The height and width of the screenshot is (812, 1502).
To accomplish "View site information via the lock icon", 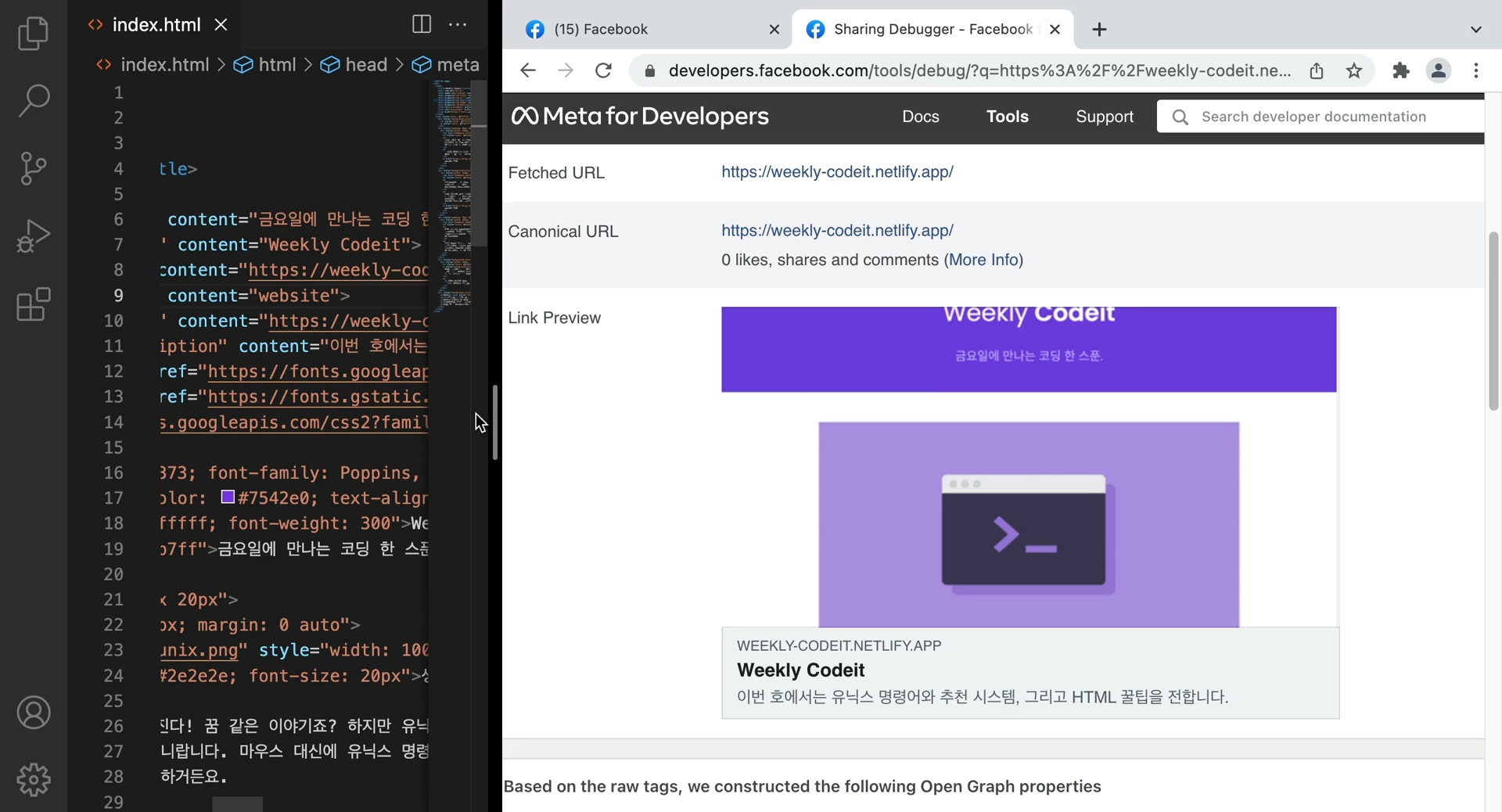I will pos(649,71).
